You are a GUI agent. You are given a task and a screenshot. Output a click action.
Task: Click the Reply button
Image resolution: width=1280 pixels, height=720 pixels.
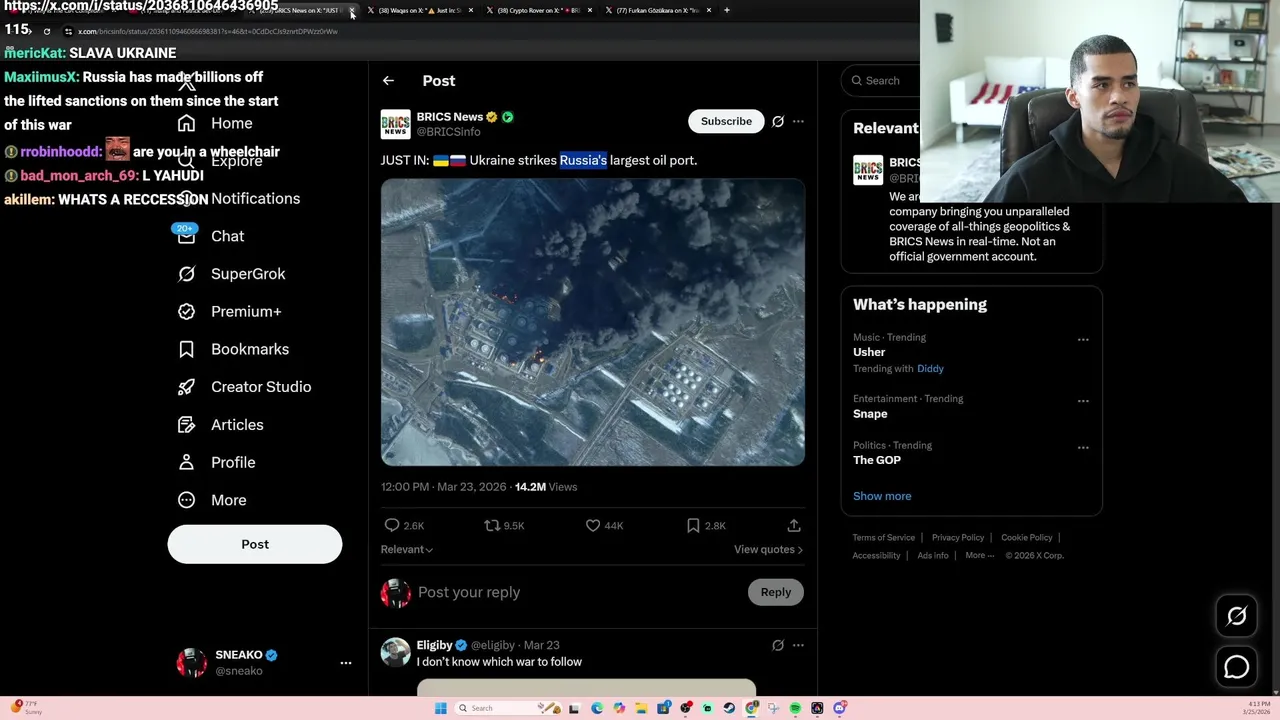coord(775,592)
